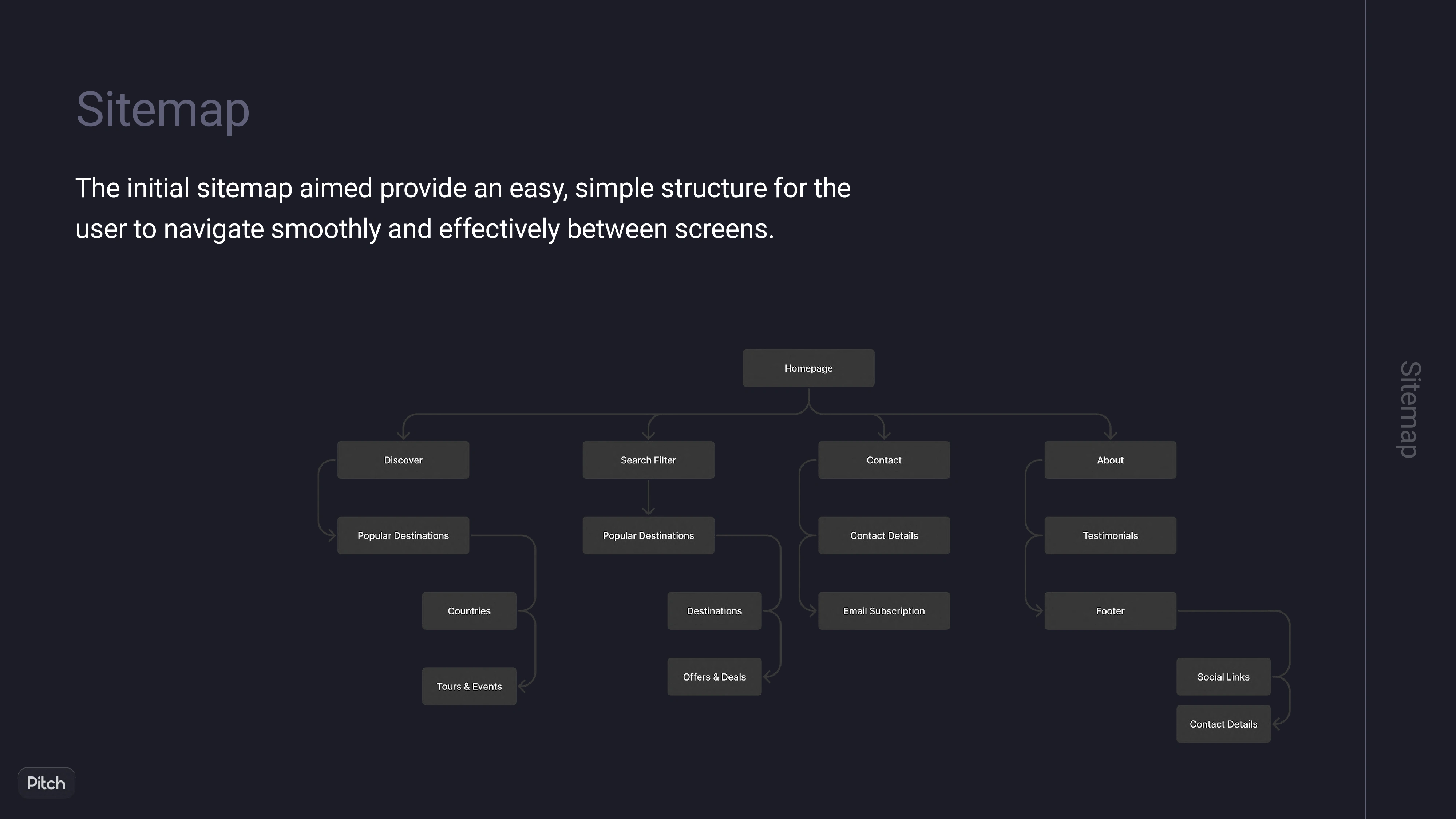Select the Social Links node
The height and width of the screenshot is (819, 1456).
pos(1223,677)
